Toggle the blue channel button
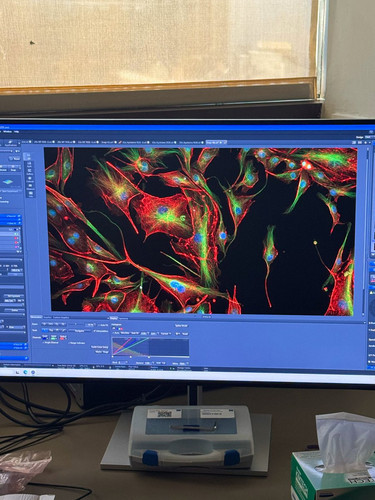The width and height of the screenshot is (375, 500). pyautogui.click(x=45, y=337)
